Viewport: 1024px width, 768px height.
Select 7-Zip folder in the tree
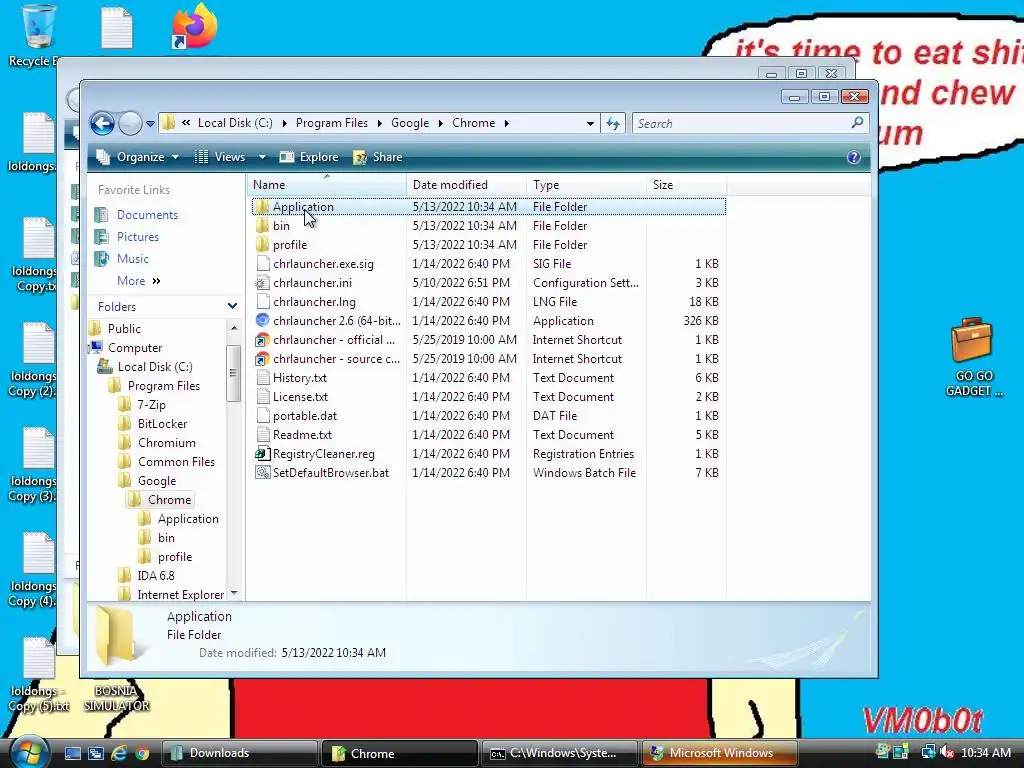click(152, 404)
